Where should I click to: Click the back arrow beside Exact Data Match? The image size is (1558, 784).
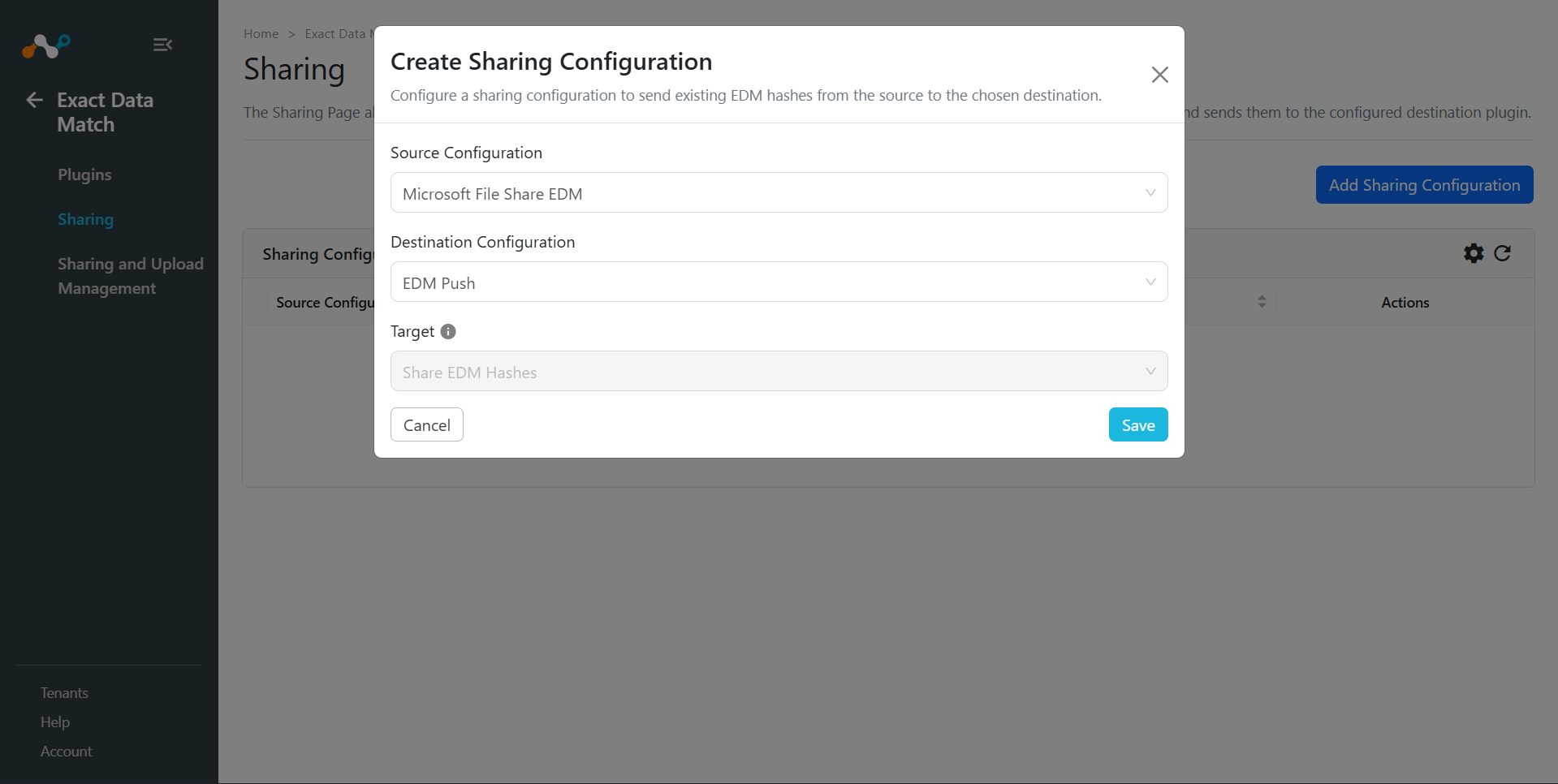click(x=34, y=100)
